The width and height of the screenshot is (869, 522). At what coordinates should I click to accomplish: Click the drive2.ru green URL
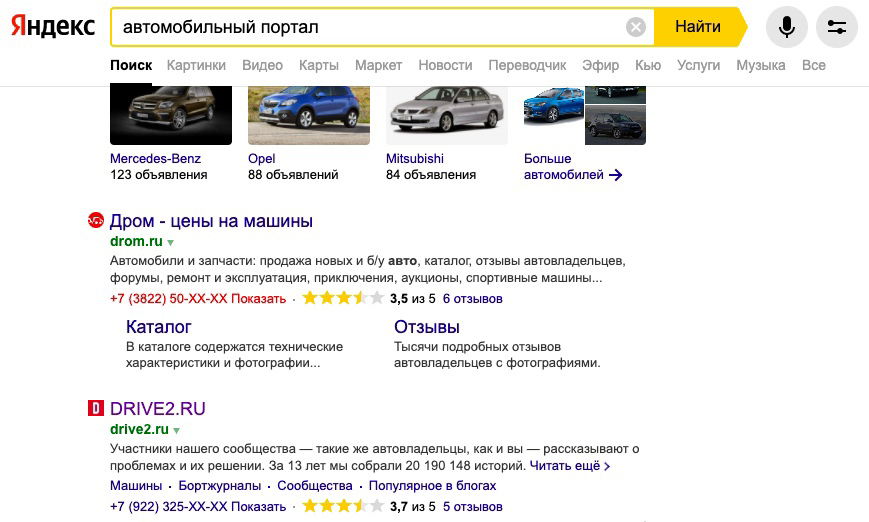(139, 429)
